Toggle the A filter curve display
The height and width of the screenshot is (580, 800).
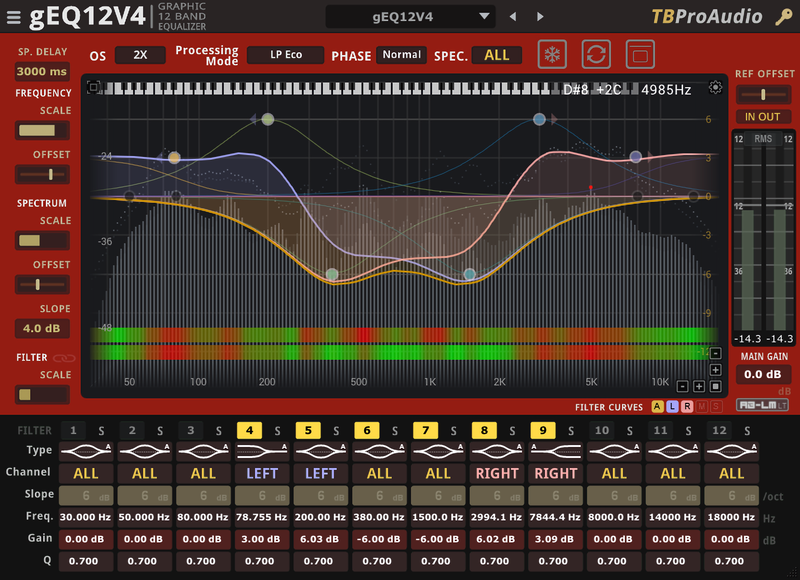(x=658, y=407)
